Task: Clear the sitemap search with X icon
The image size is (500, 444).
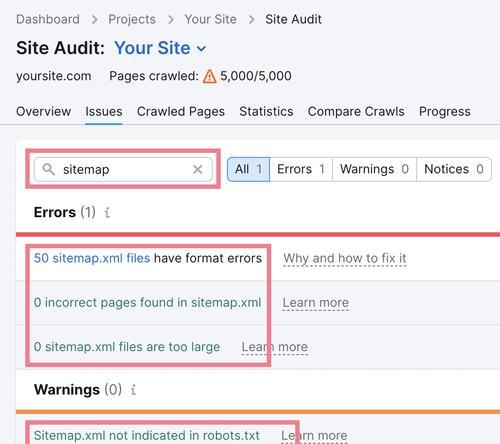Action: tap(198, 169)
